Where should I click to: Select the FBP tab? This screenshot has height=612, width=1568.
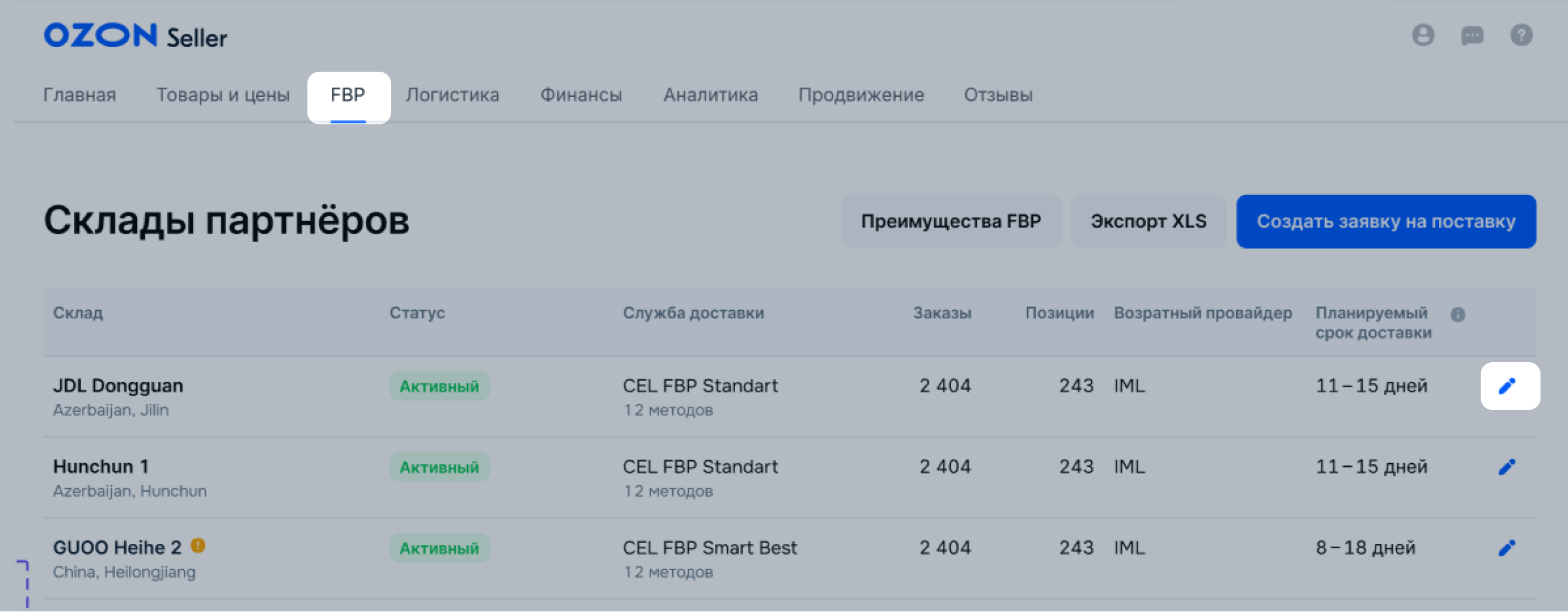click(x=347, y=95)
